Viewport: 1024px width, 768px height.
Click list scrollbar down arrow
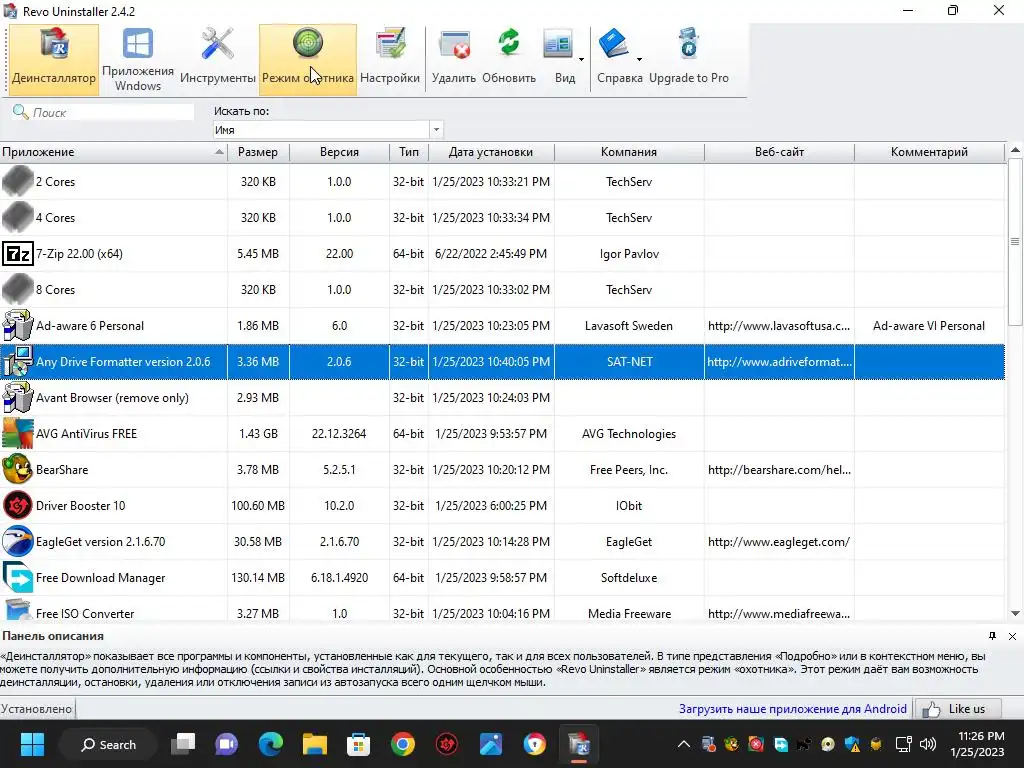click(1015, 613)
